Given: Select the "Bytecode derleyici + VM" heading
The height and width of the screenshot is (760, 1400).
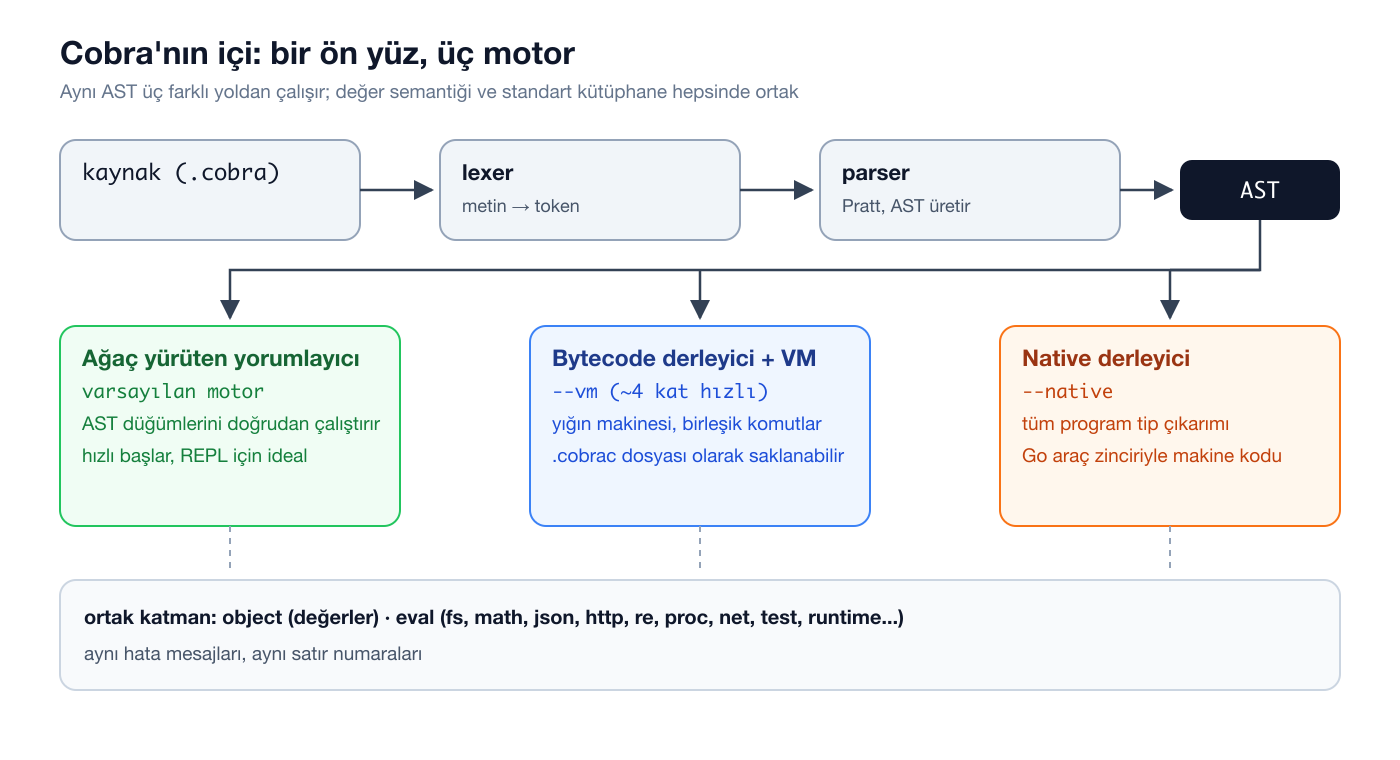Looking at the screenshot, I should click(685, 358).
